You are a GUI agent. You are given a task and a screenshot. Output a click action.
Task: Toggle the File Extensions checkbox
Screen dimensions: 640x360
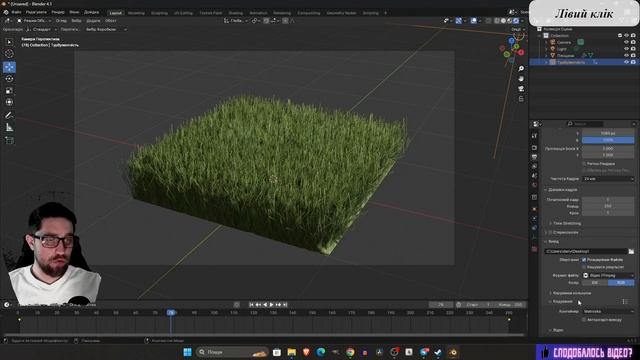click(584, 260)
